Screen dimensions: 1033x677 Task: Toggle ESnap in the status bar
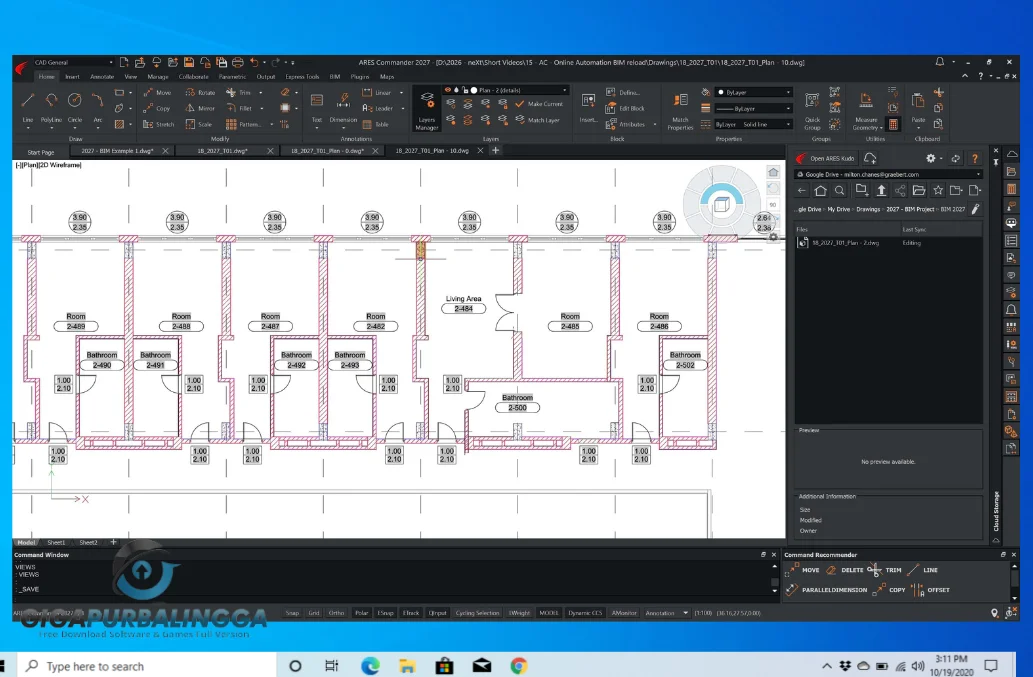tap(385, 613)
